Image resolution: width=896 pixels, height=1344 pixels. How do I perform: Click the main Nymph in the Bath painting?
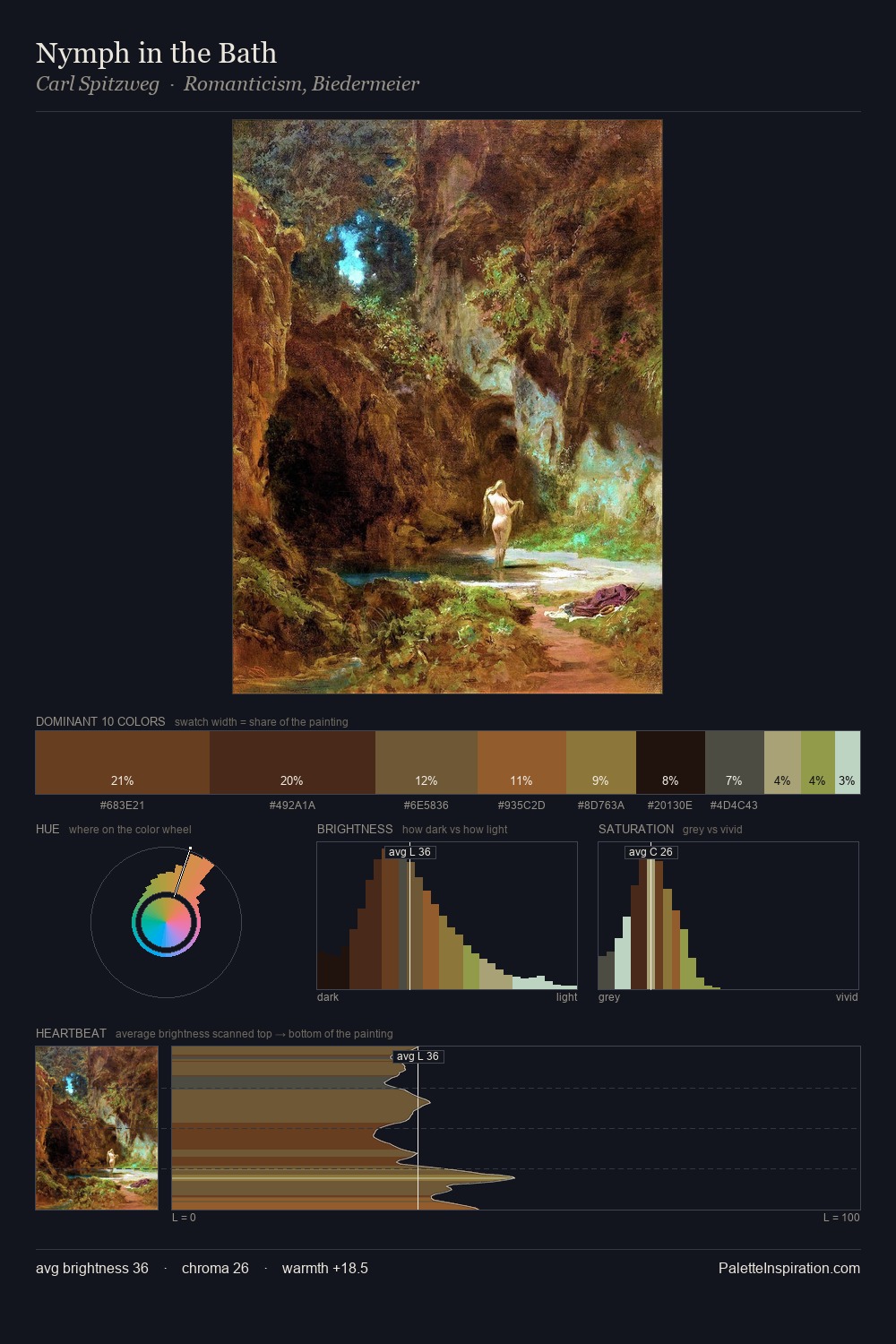[x=447, y=407]
